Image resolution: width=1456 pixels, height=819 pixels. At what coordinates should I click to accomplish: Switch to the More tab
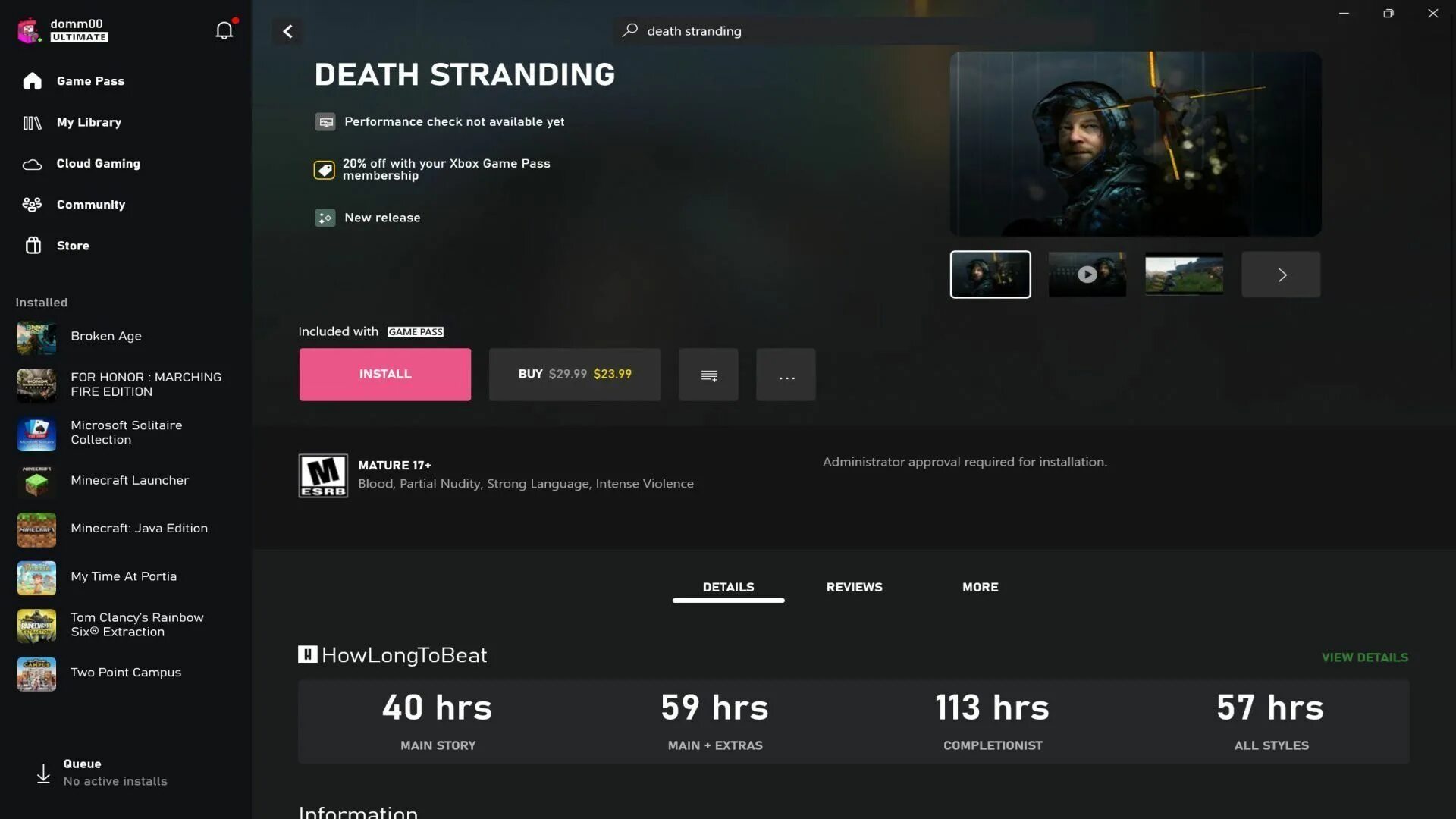(x=980, y=588)
